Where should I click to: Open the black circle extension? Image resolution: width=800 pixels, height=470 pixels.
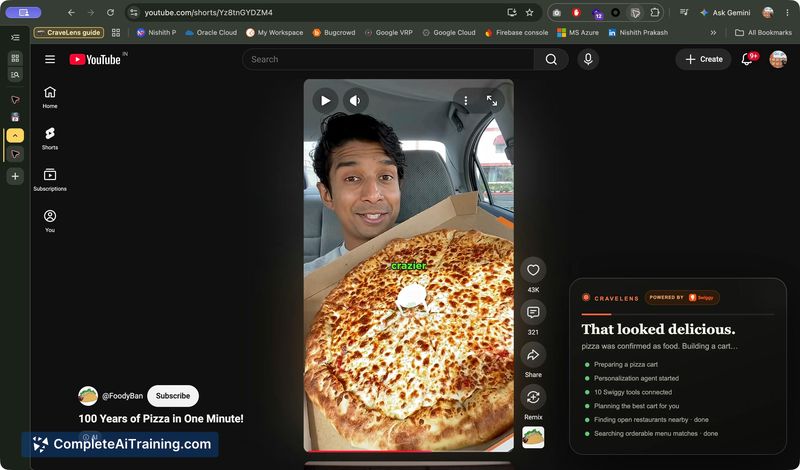pyautogui.click(x=616, y=13)
